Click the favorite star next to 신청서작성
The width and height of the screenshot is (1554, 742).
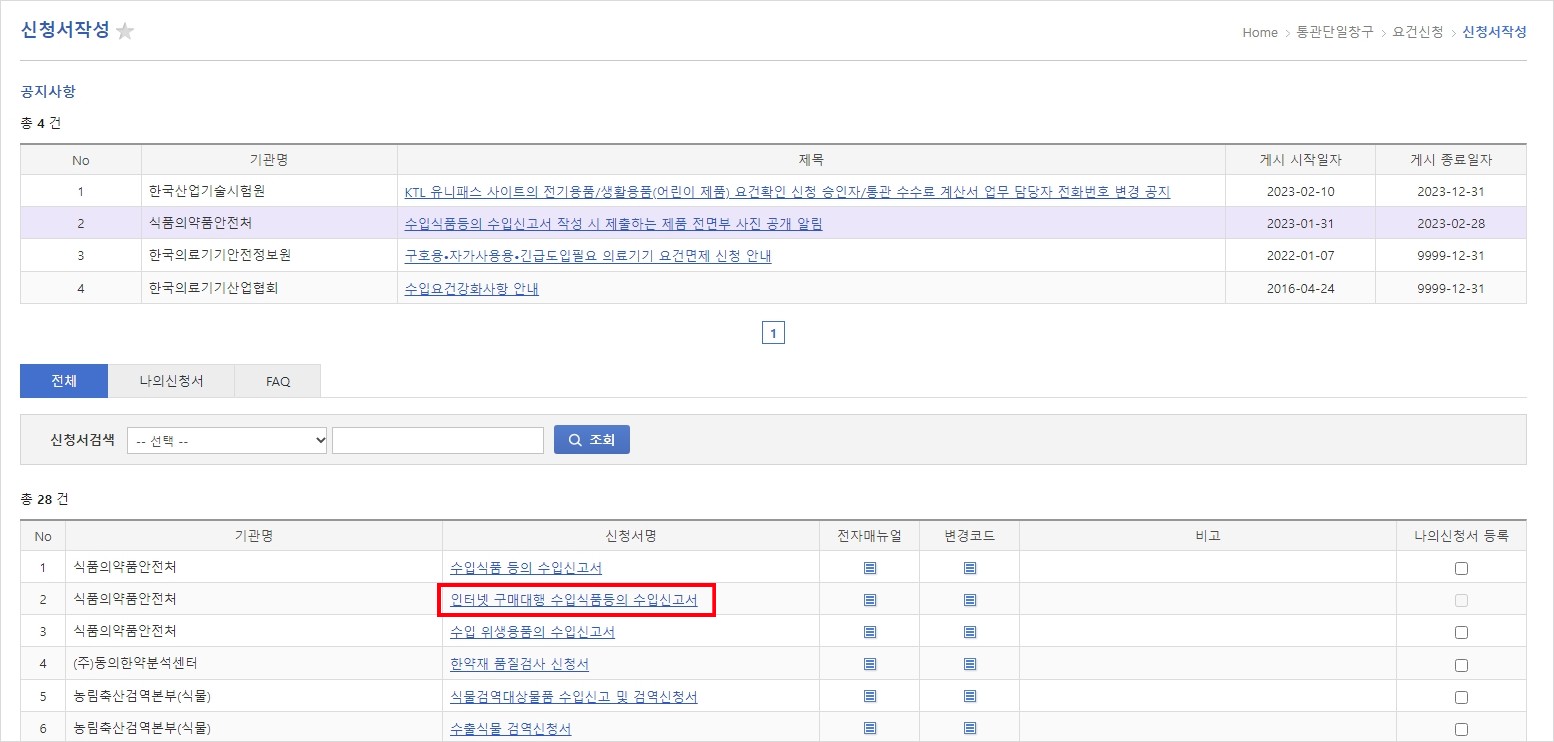tap(125, 31)
